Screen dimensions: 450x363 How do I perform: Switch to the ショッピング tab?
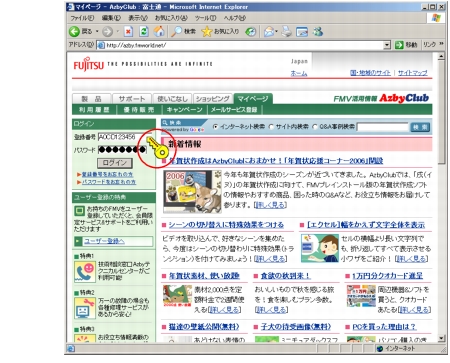coord(213,99)
